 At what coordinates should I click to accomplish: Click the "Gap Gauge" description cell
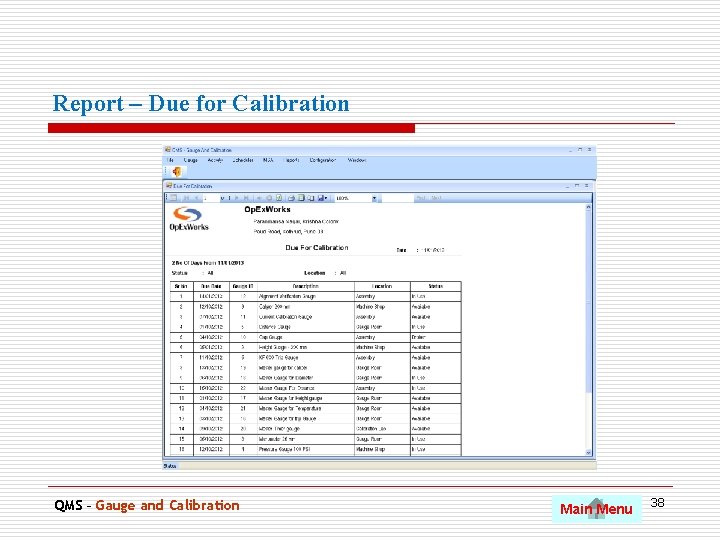306,337
